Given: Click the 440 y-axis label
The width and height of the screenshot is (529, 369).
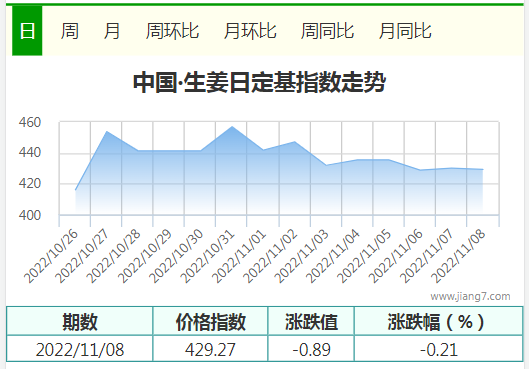Looking at the screenshot, I should [30, 152].
